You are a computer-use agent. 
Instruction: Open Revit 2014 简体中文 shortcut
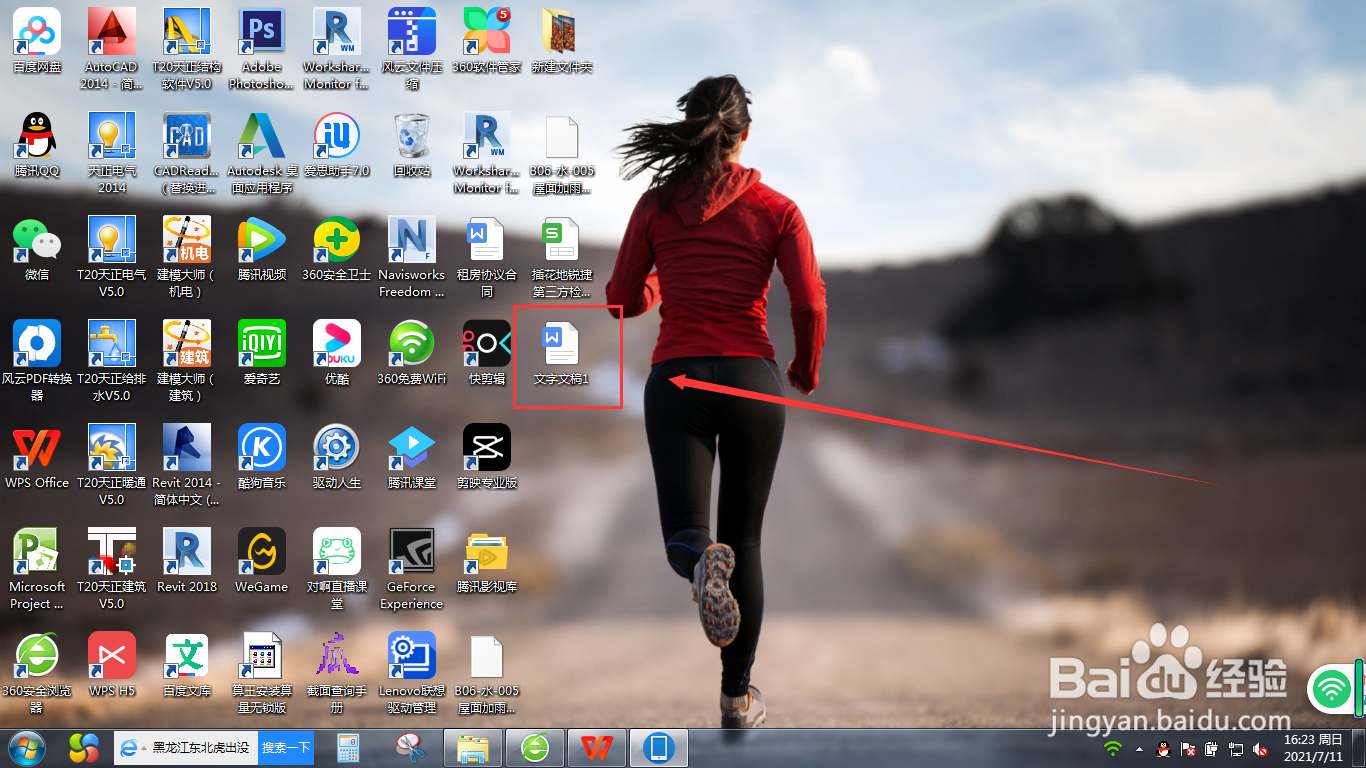tap(187, 465)
